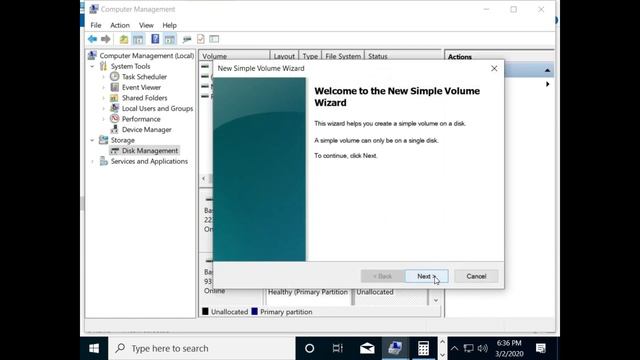Viewport: 640px width, 360px height.
Task: Select the Unallocated disk space block
Action: pos(391,296)
